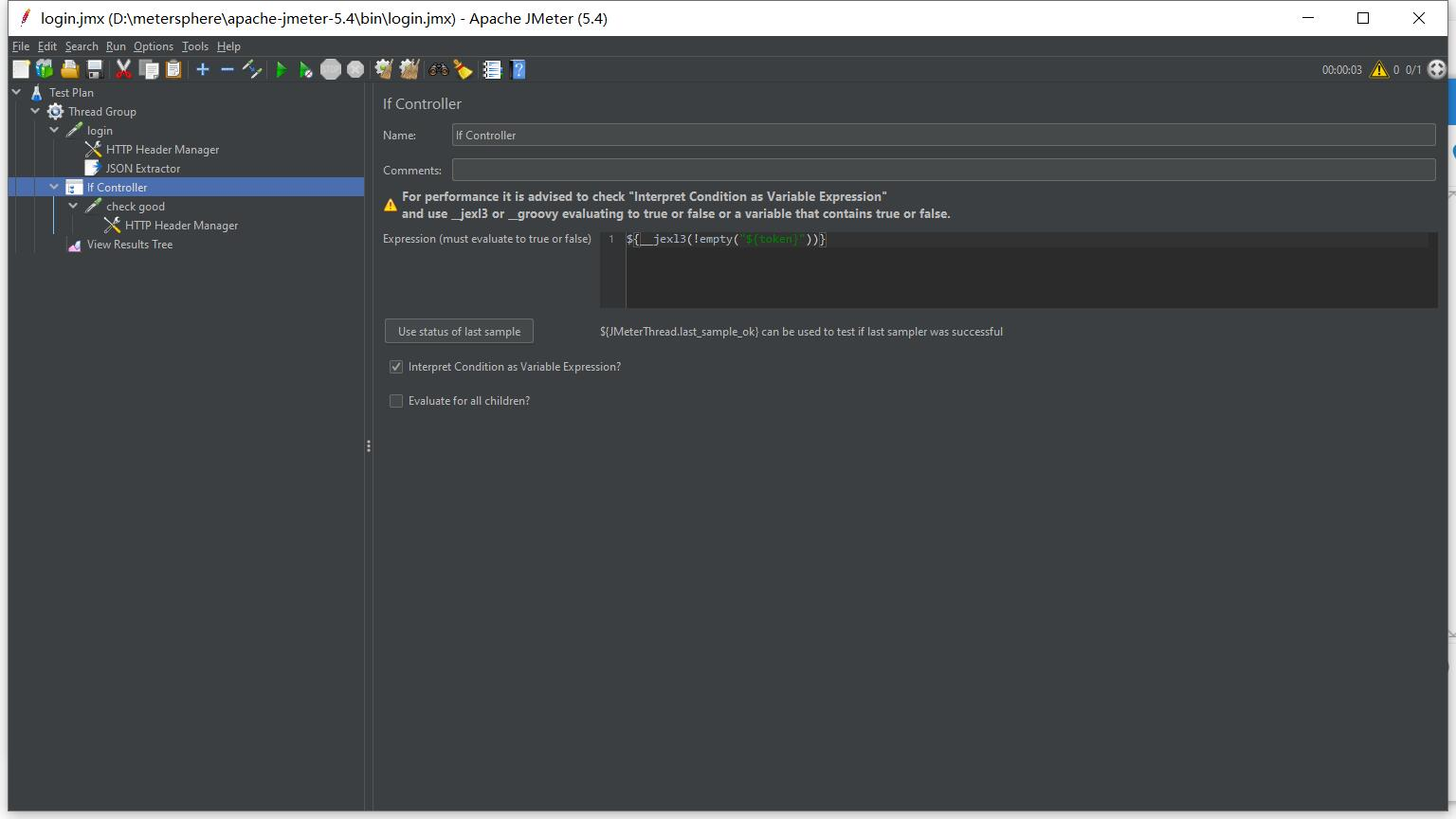Open the Tools menu

tap(195, 45)
